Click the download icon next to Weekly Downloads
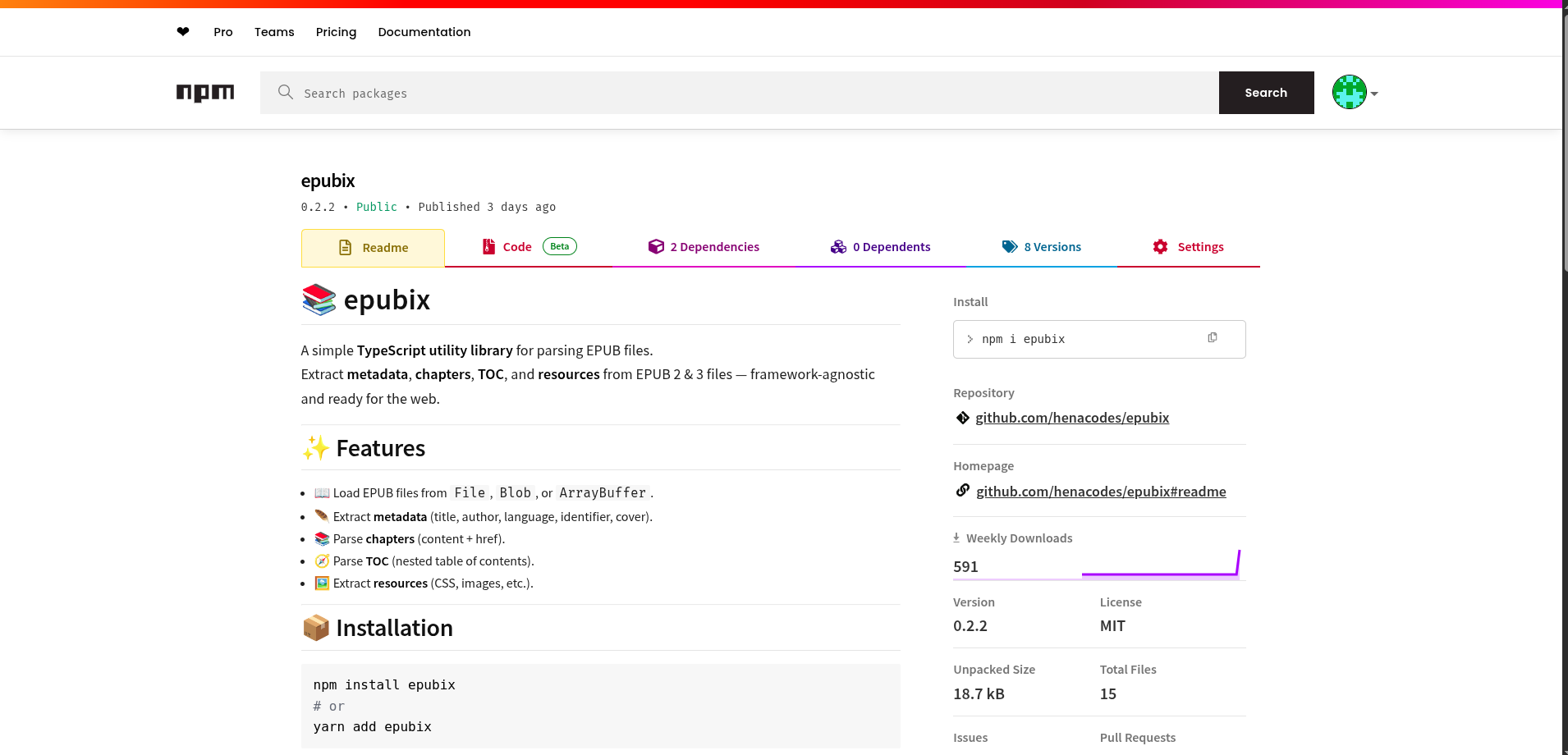The height and width of the screenshot is (755, 1568). [x=956, y=537]
